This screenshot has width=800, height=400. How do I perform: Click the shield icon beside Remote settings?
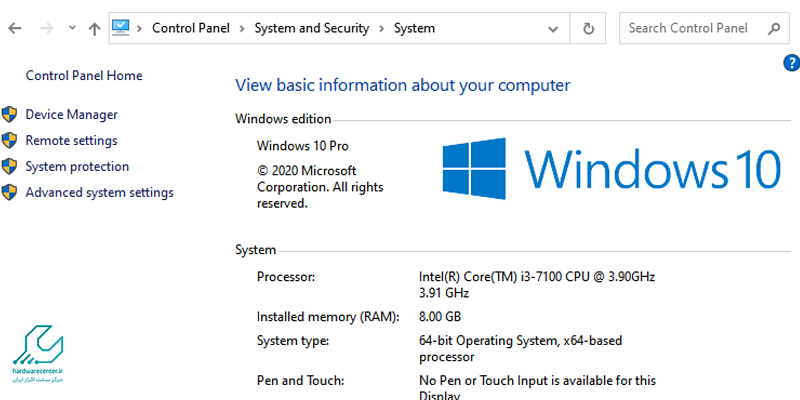coord(10,141)
